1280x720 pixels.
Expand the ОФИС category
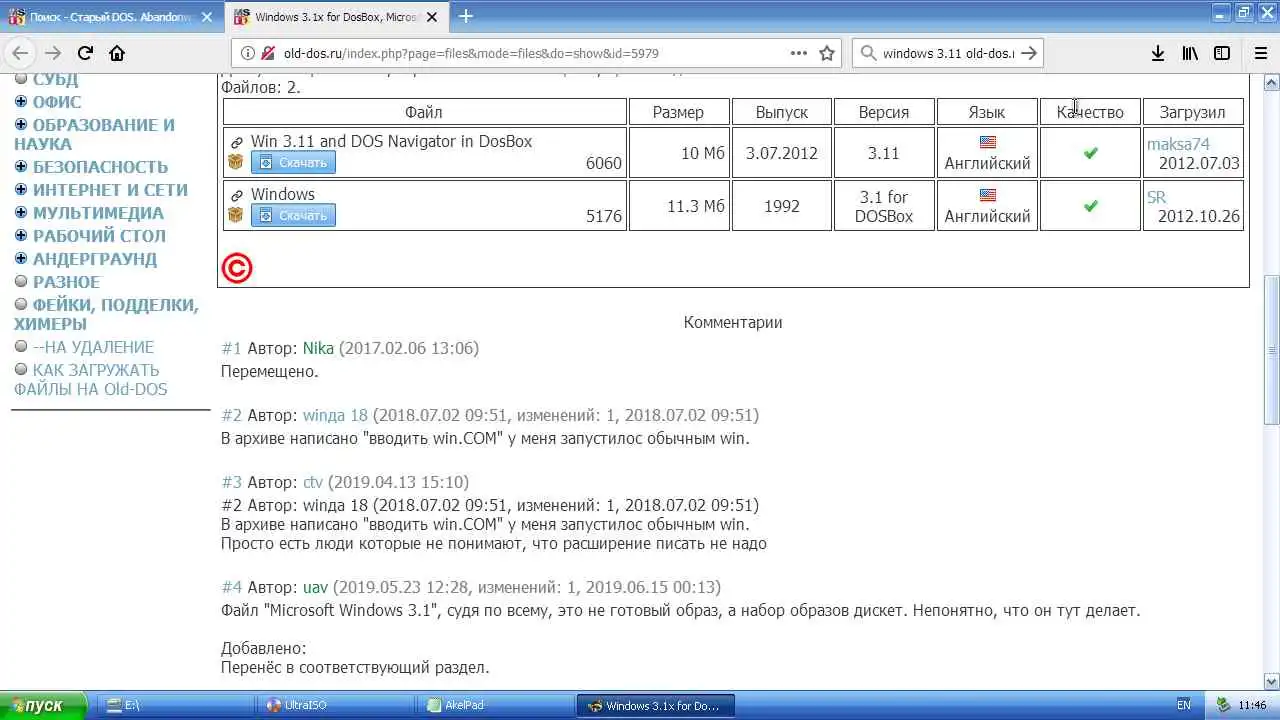(21, 102)
